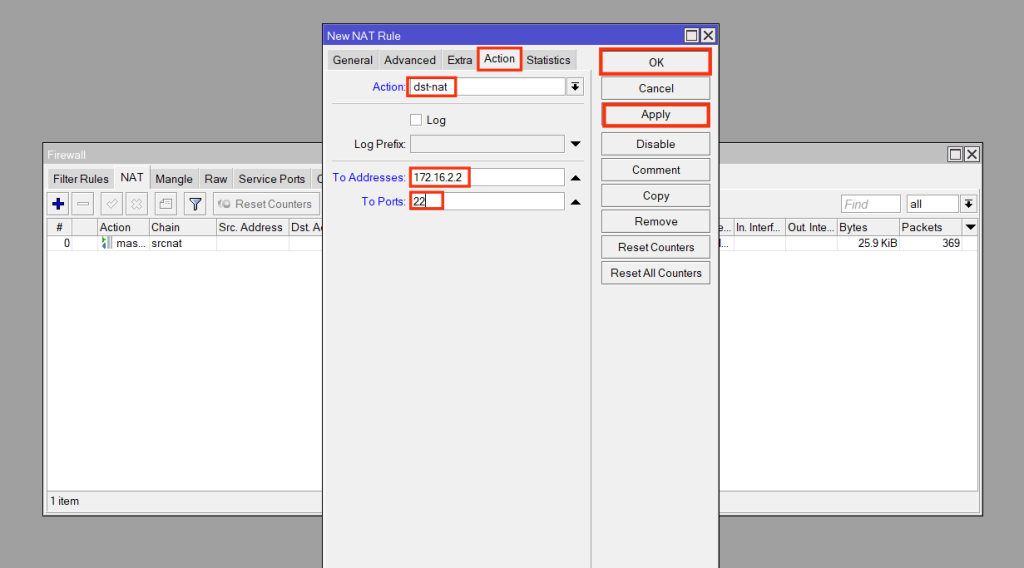Switch to the Advanced tab
1024x568 pixels.
[410, 60]
